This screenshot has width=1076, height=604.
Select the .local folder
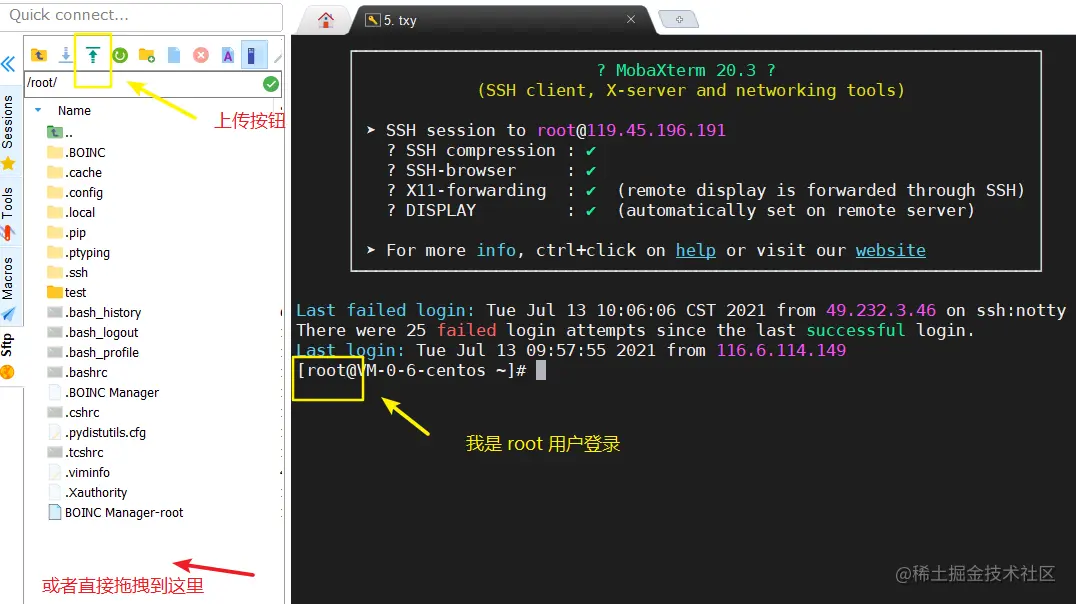point(71,212)
